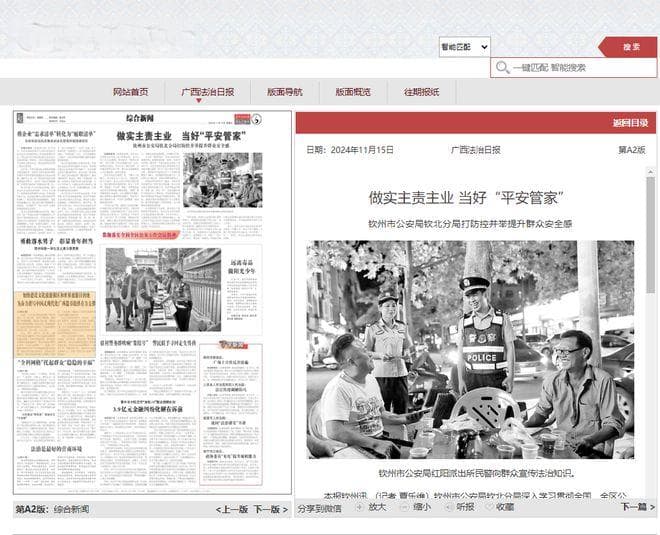Click the article panel vertical scrollbar
Screen dimensions: 660x535
pyautogui.click(x=651, y=234)
